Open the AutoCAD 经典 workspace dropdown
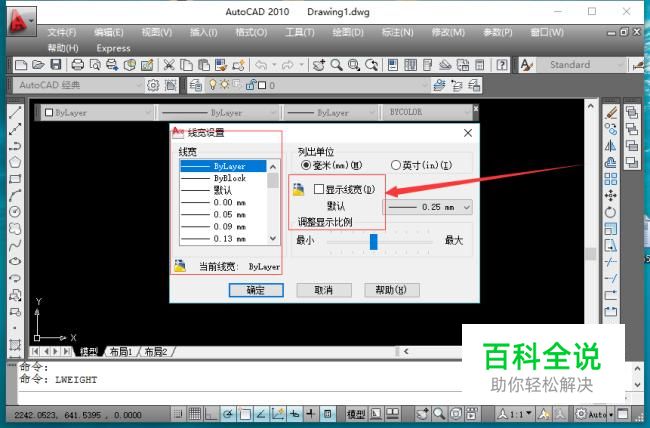This screenshot has height=428, width=650. (78, 85)
